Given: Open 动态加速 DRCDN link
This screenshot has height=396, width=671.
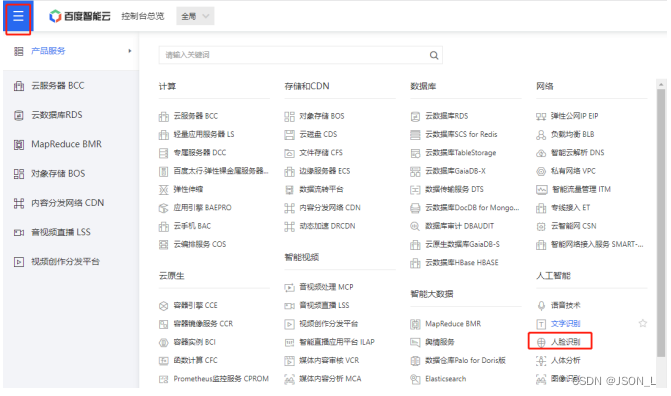Looking at the screenshot, I should pos(327,226).
